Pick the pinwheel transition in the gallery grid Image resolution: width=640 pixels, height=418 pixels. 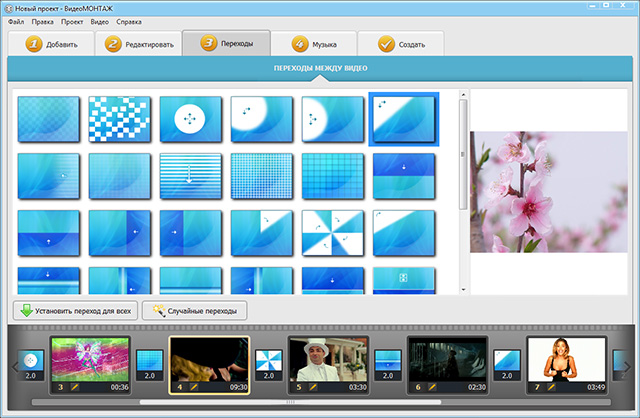click(x=332, y=233)
